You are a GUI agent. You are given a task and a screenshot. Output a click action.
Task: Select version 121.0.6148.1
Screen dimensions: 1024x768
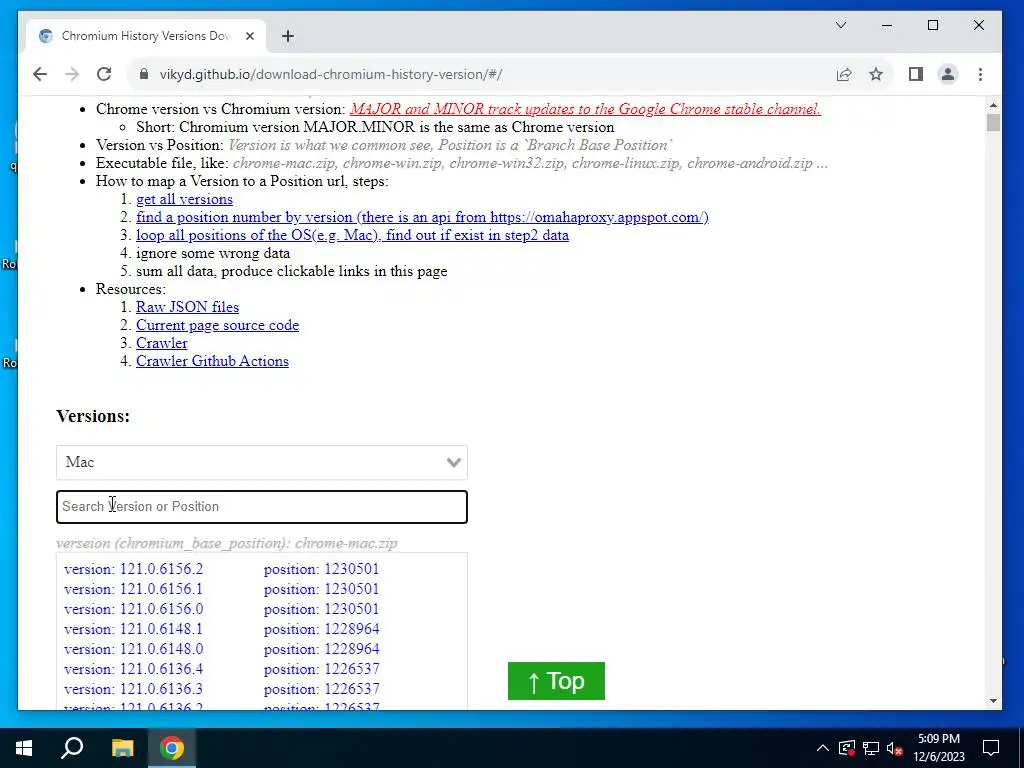133,629
